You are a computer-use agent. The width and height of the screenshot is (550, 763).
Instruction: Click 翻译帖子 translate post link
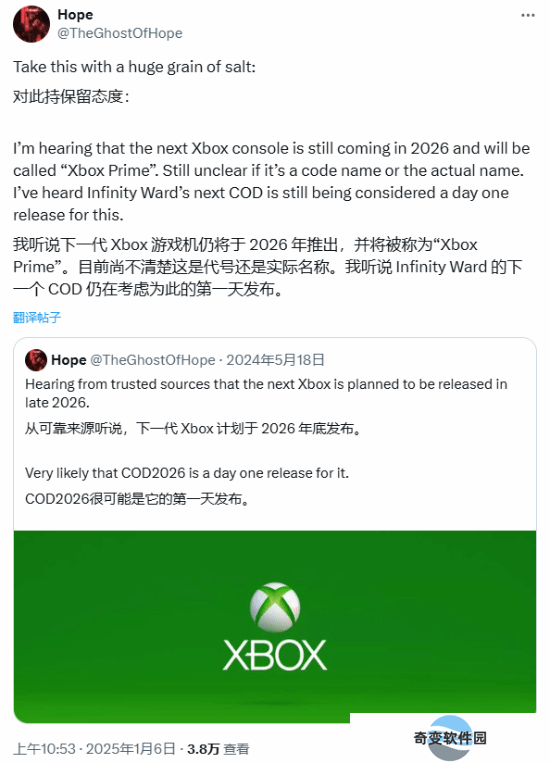37,318
